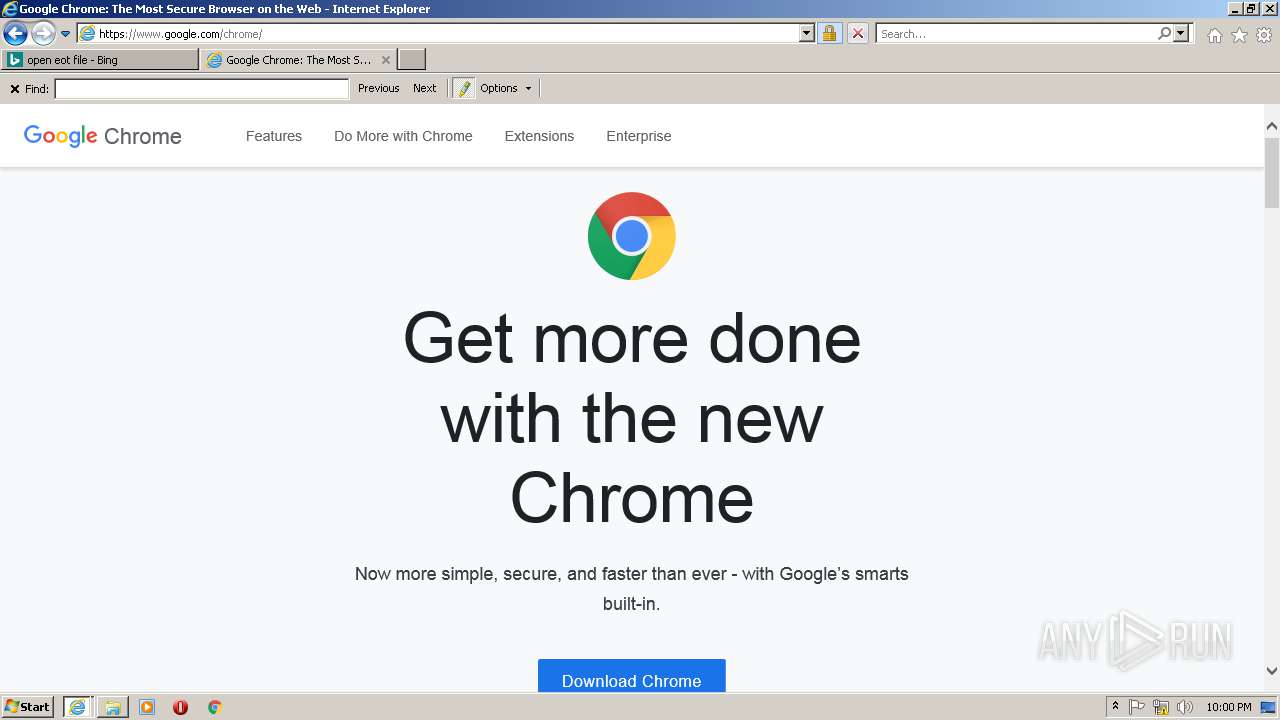The width and height of the screenshot is (1280, 720).
Task: Click the page scrollbar down arrow
Action: tap(1272, 671)
